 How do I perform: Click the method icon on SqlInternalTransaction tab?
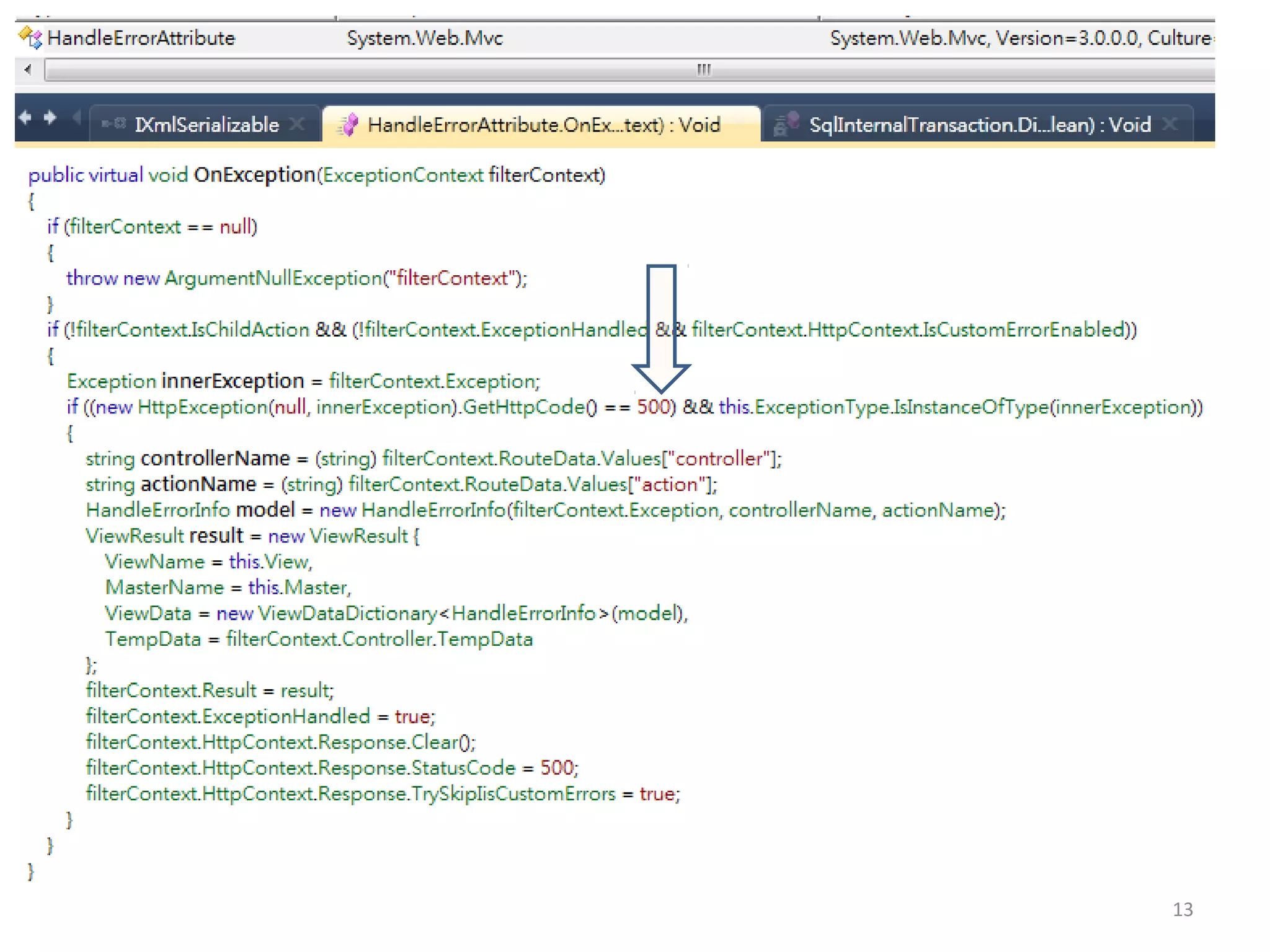point(786,124)
